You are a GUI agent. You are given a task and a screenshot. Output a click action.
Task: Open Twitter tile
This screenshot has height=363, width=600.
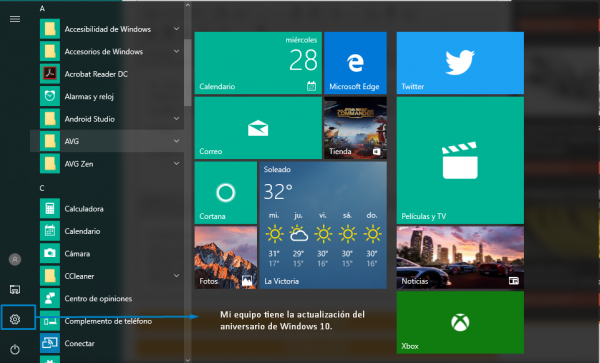point(460,63)
